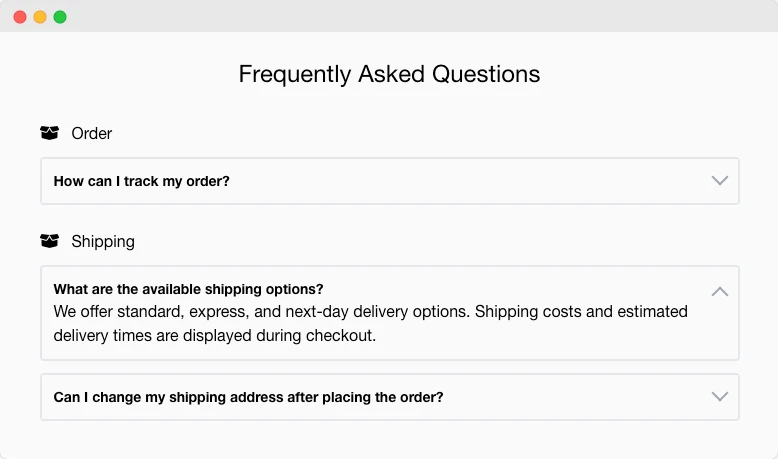778x459 pixels.
Task: Click "What are the available shipping options?" heading
Action: 188,289
